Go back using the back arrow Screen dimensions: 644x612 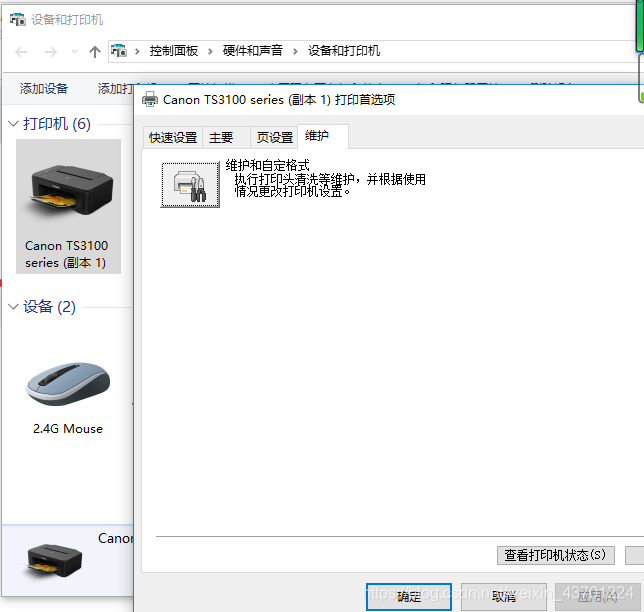point(21,52)
